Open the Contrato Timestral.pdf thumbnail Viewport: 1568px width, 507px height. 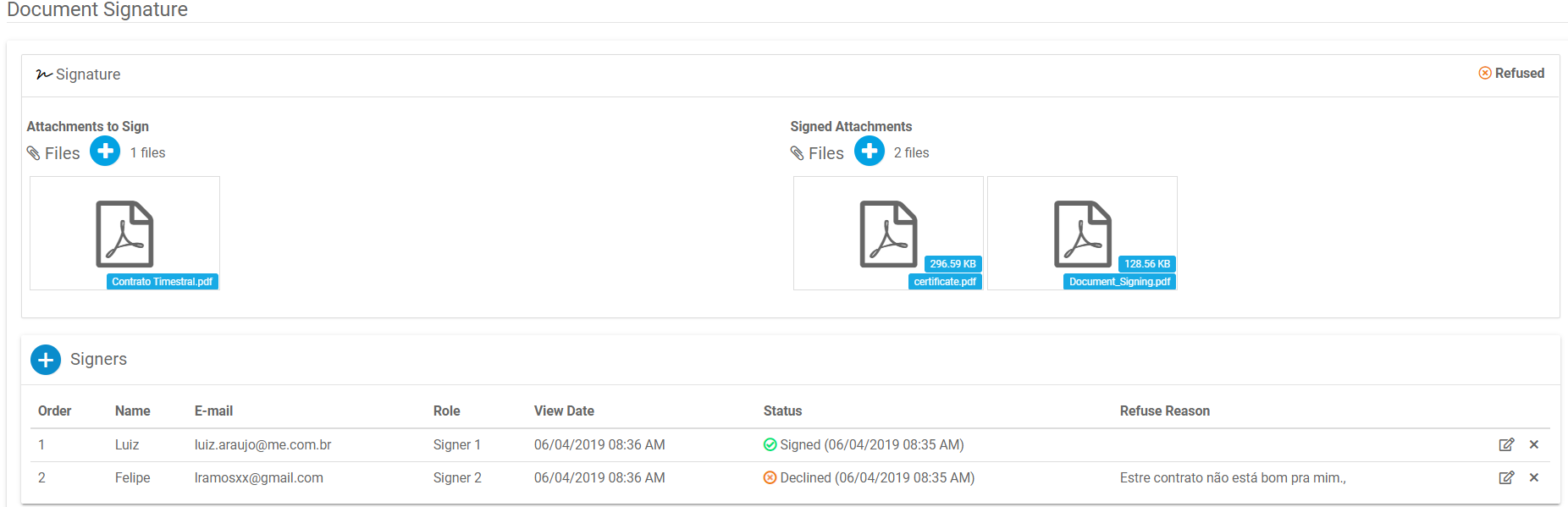coord(124,234)
